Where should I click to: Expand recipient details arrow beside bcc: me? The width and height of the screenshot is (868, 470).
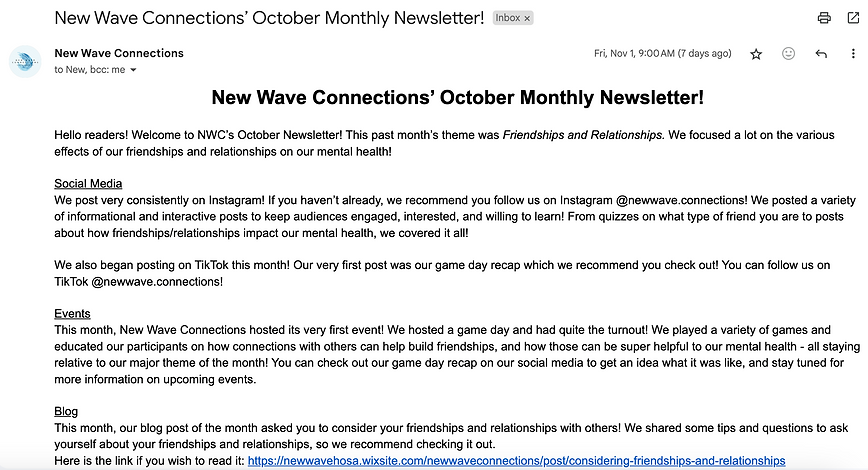(x=133, y=70)
